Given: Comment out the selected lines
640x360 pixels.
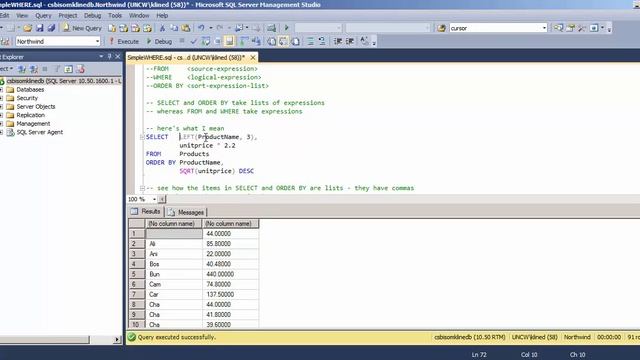Looking at the screenshot, I should point(311,41).
